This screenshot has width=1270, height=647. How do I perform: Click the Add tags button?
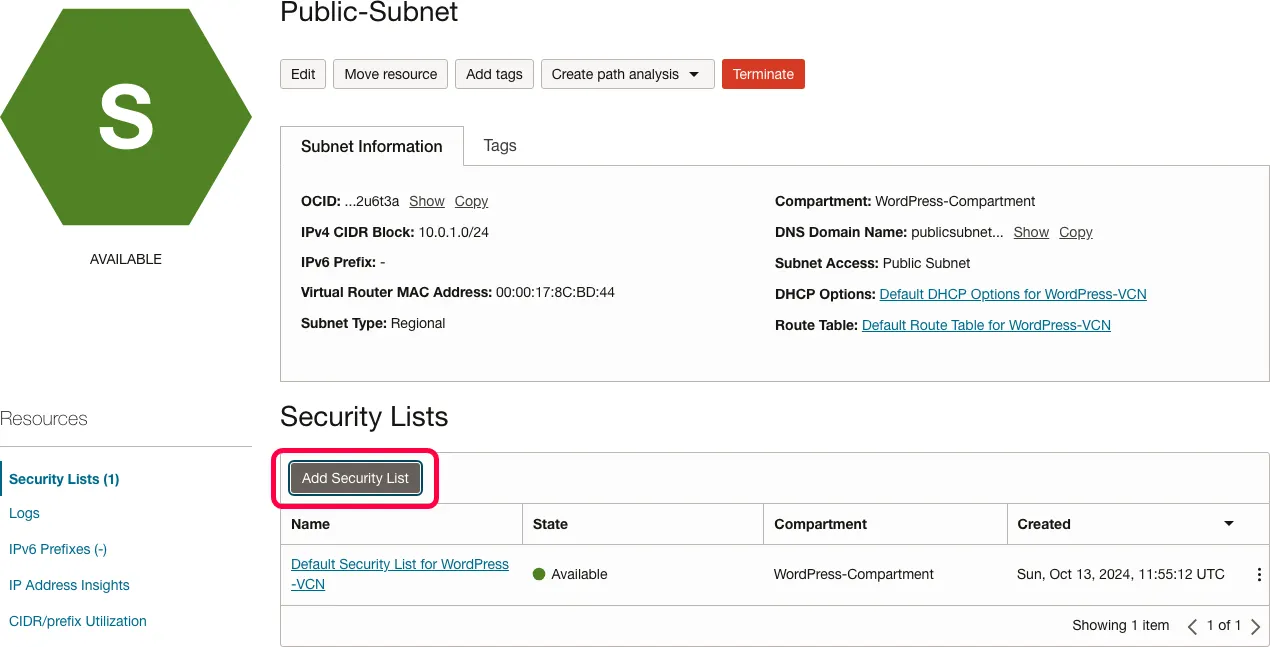(x=494, y=74)
